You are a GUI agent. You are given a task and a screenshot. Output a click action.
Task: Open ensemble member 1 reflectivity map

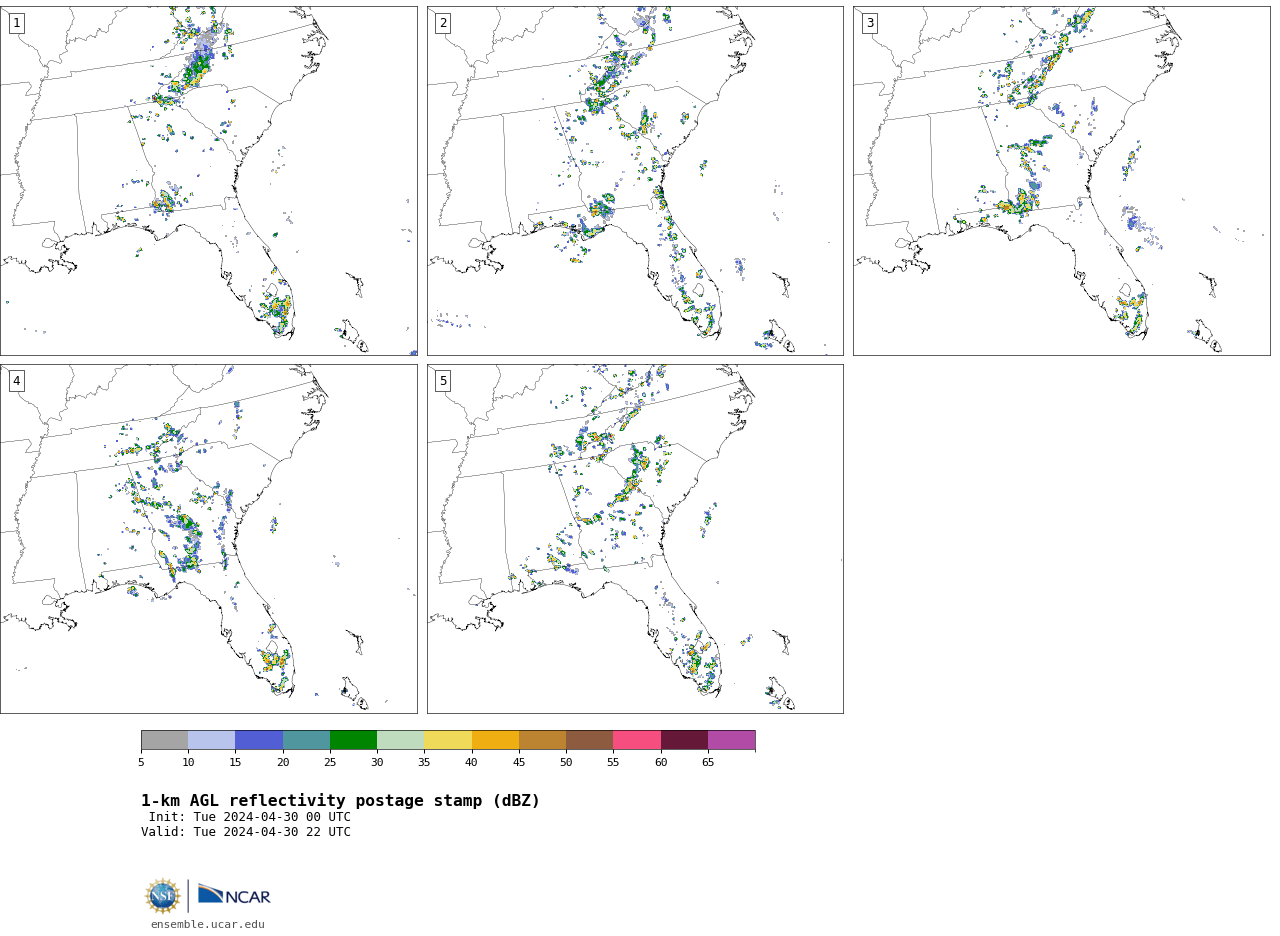(208, 181)
